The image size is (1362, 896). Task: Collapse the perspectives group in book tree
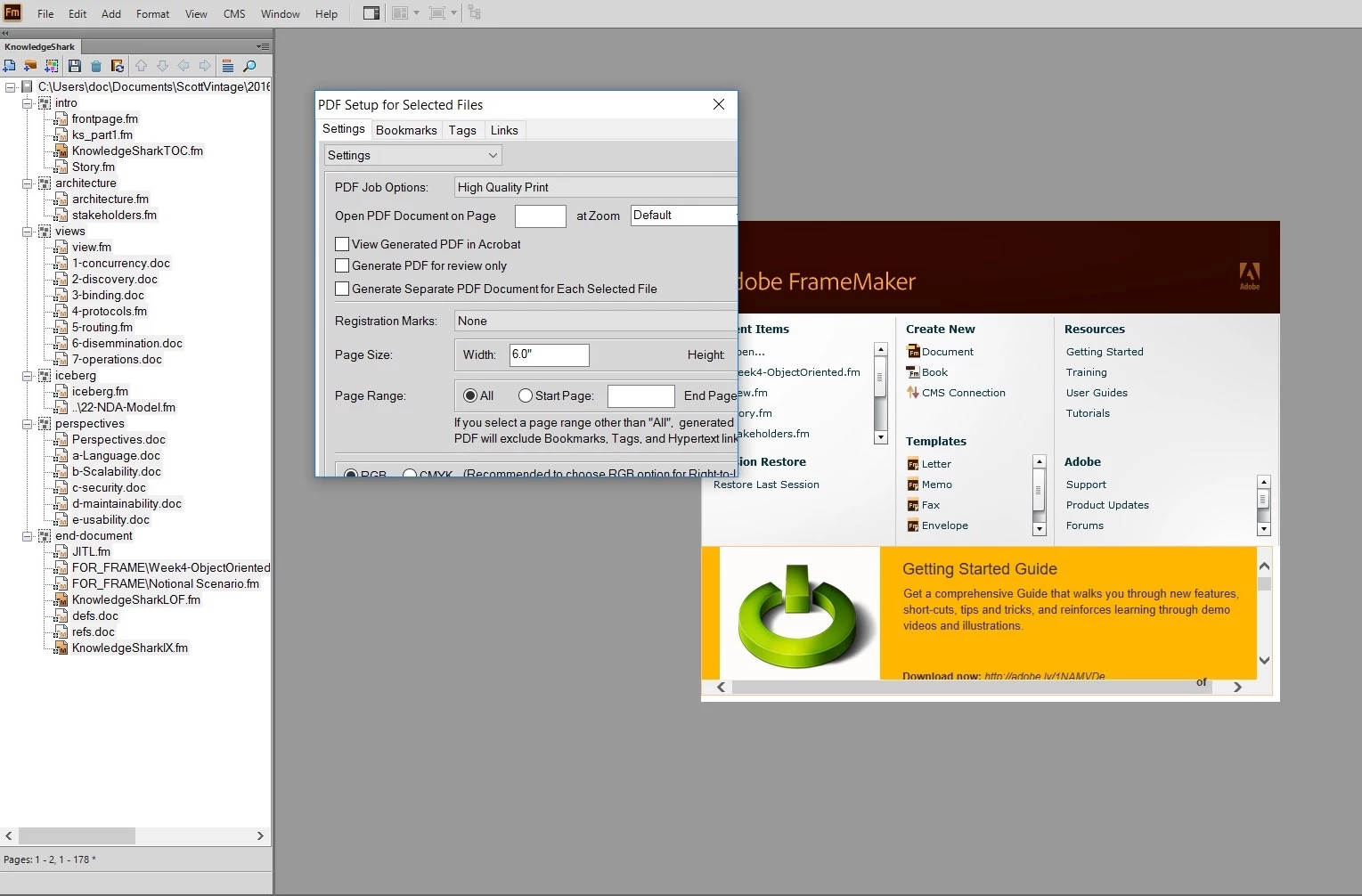pyautogui.click(x=27, y=424)
